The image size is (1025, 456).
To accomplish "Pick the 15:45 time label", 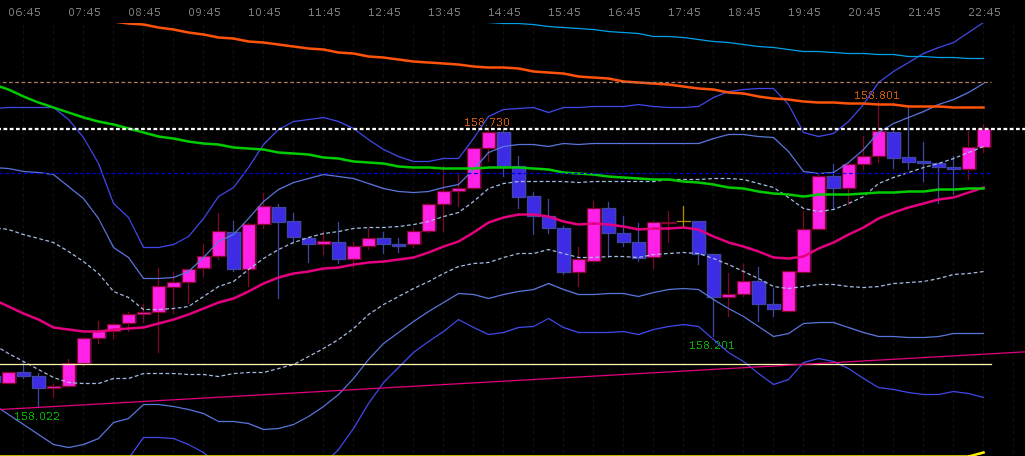I will click(564, 12).
